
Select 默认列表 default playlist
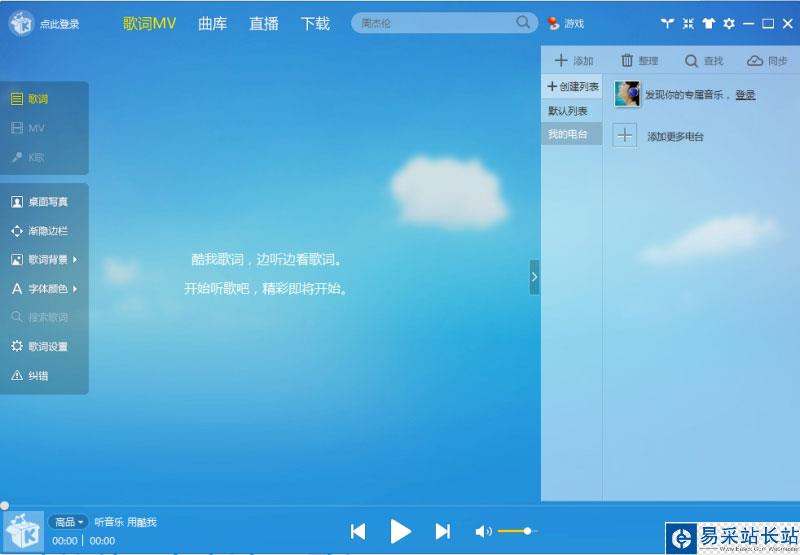572,111
